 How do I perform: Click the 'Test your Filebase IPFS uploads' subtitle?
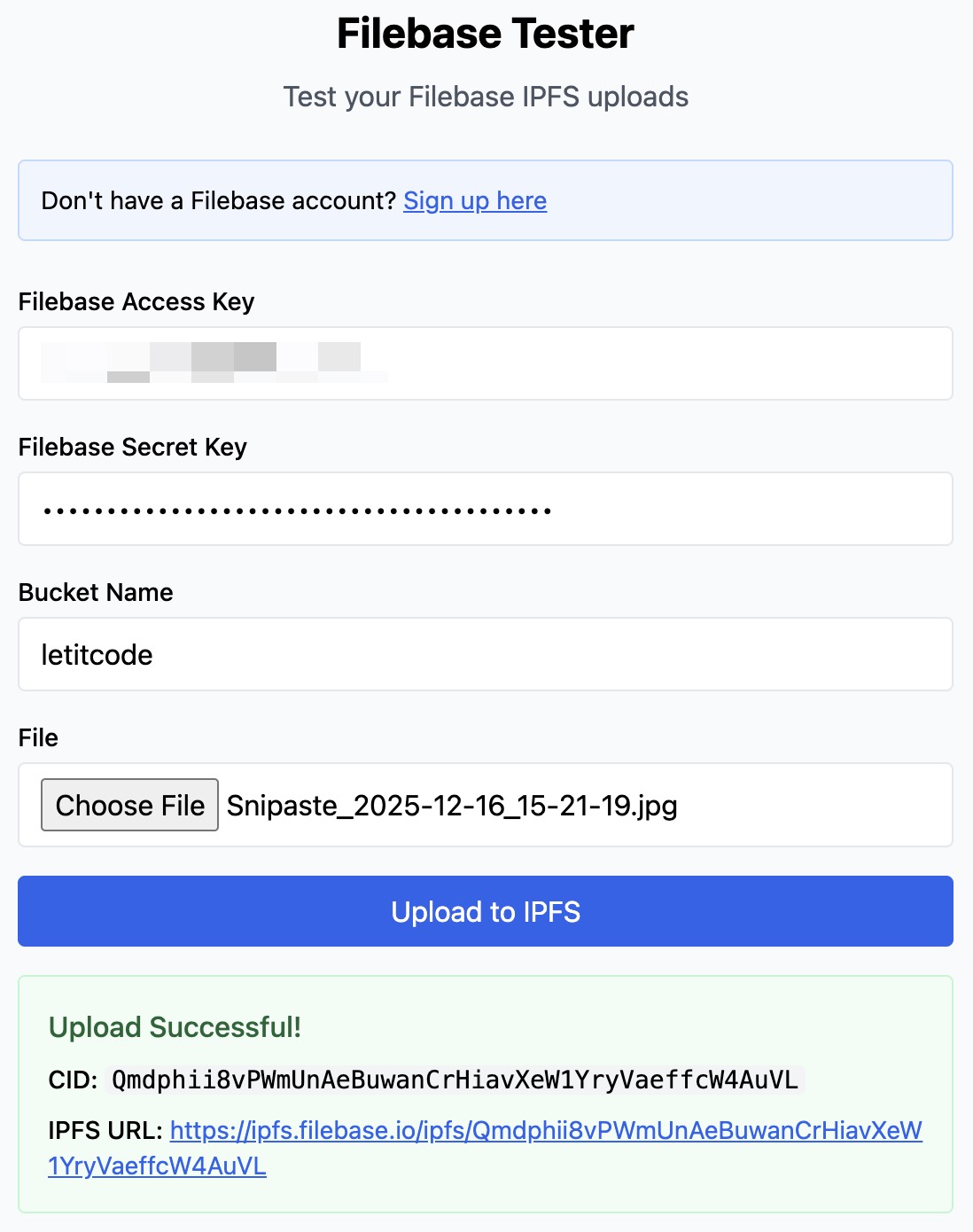(x=486, y=97)
